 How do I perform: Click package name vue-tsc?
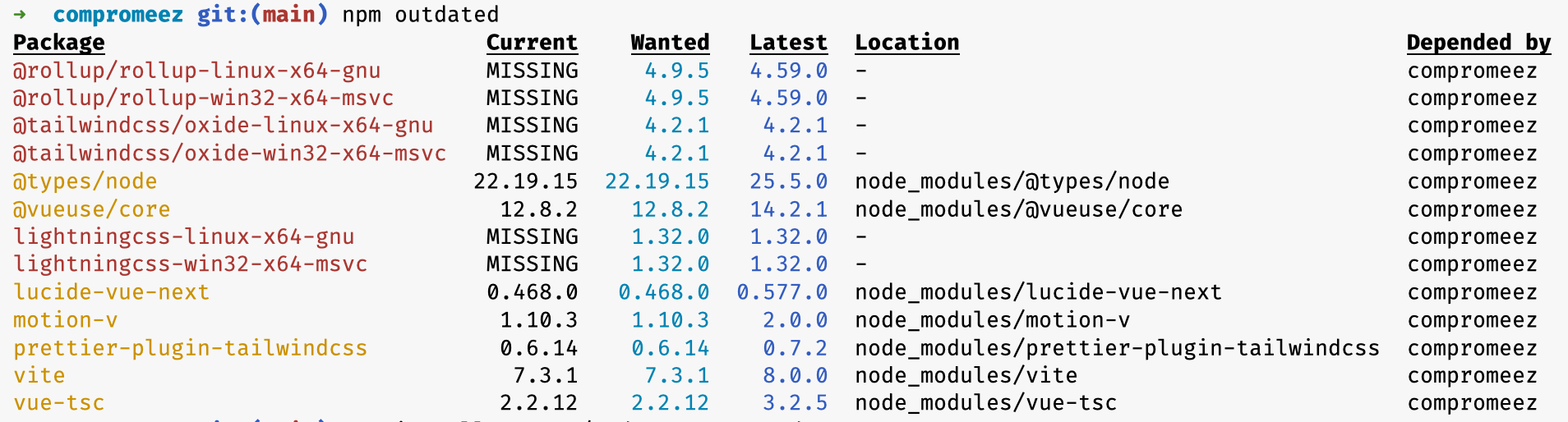tap(58, 403)
